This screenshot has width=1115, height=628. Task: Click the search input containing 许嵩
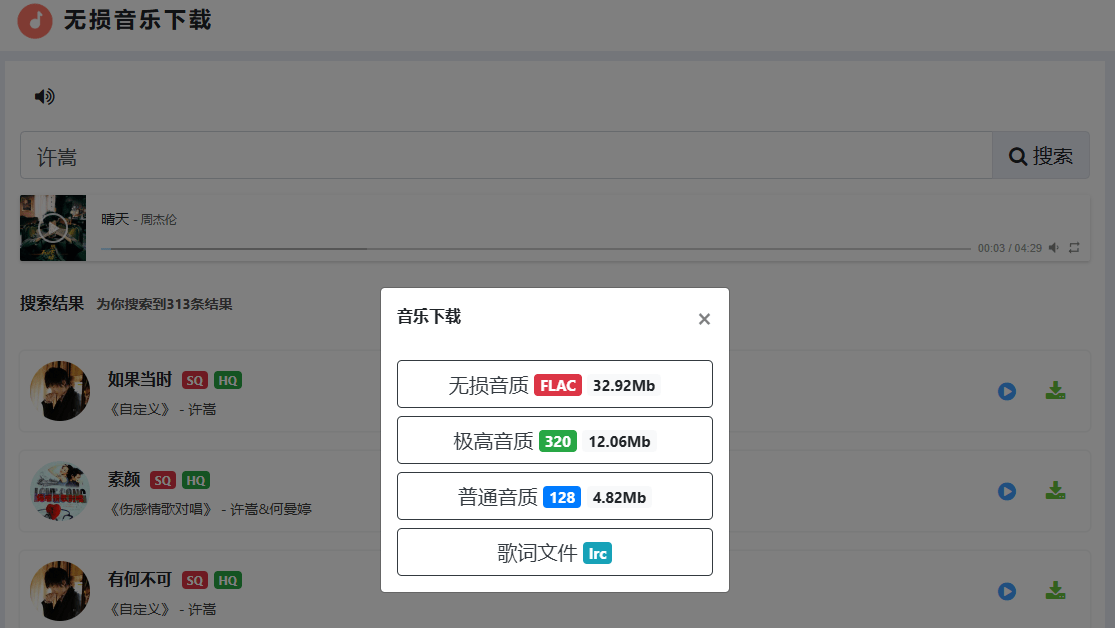coord(500,155)
